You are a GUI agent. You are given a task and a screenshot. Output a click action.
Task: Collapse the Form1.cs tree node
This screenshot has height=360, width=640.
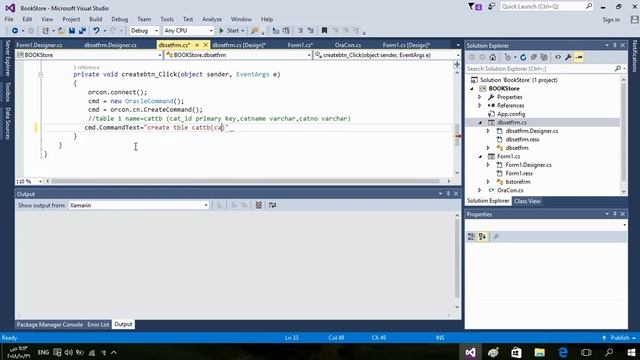coord(480,156)
